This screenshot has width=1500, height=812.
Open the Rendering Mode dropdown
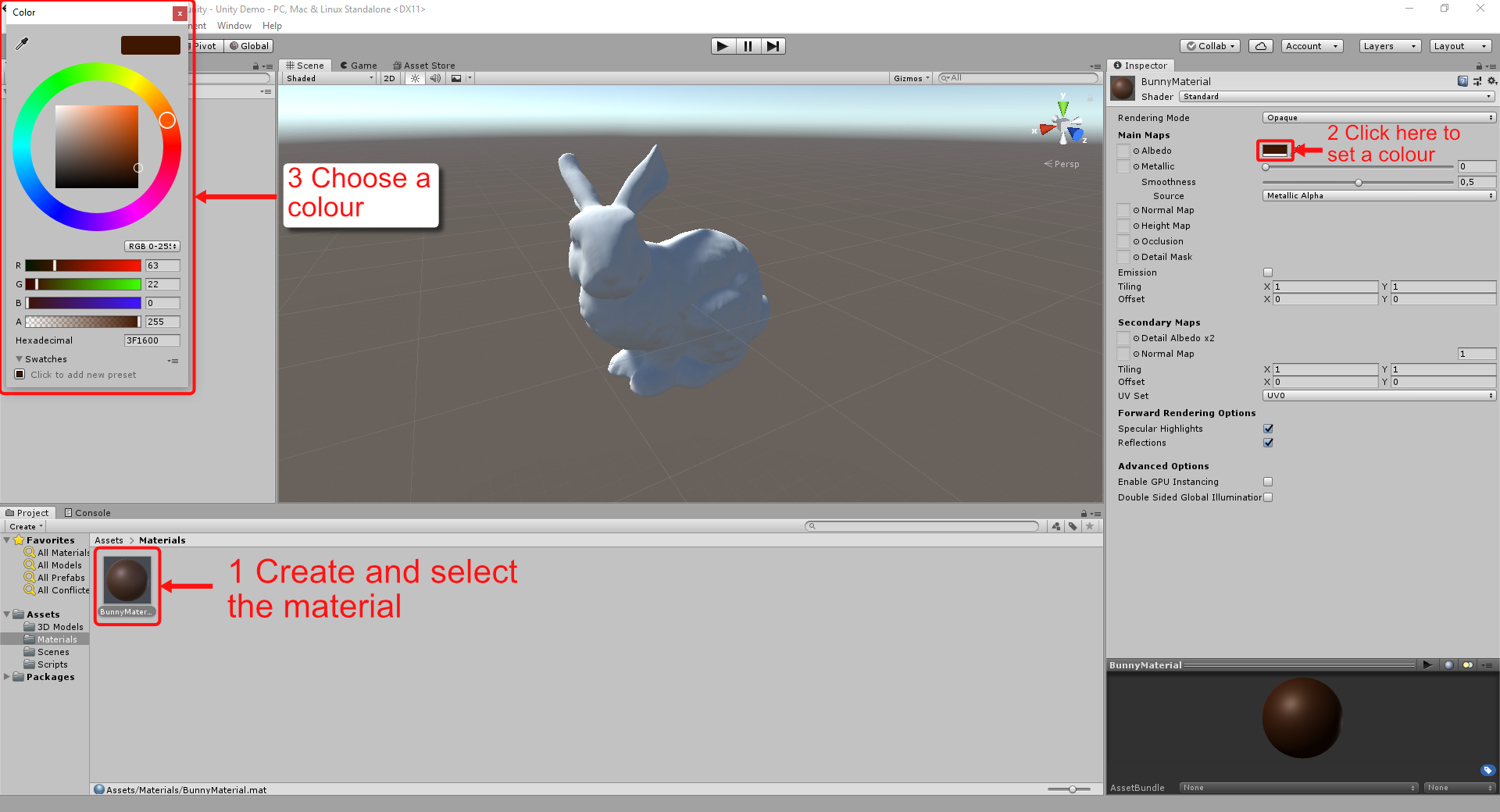pyautogui.click(x=1379, y=118)
